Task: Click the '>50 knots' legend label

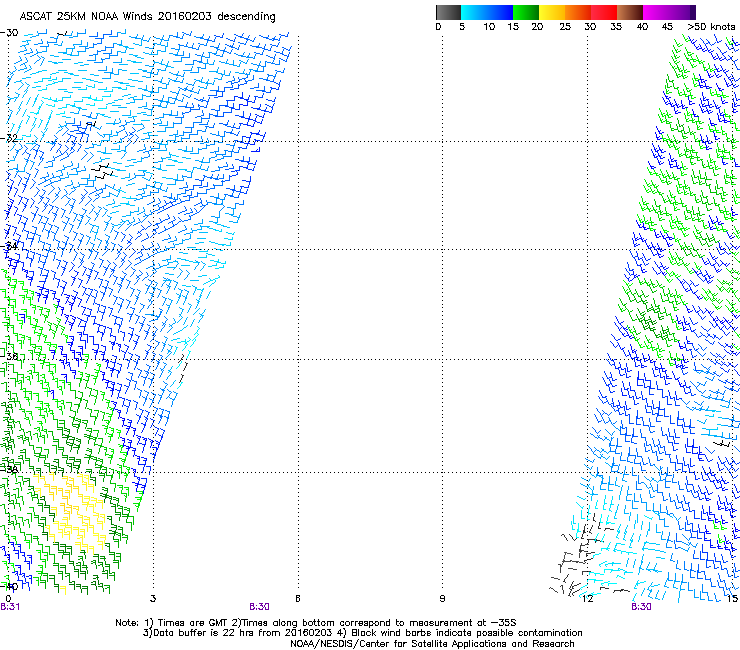Action: click(x=711, y=26)
